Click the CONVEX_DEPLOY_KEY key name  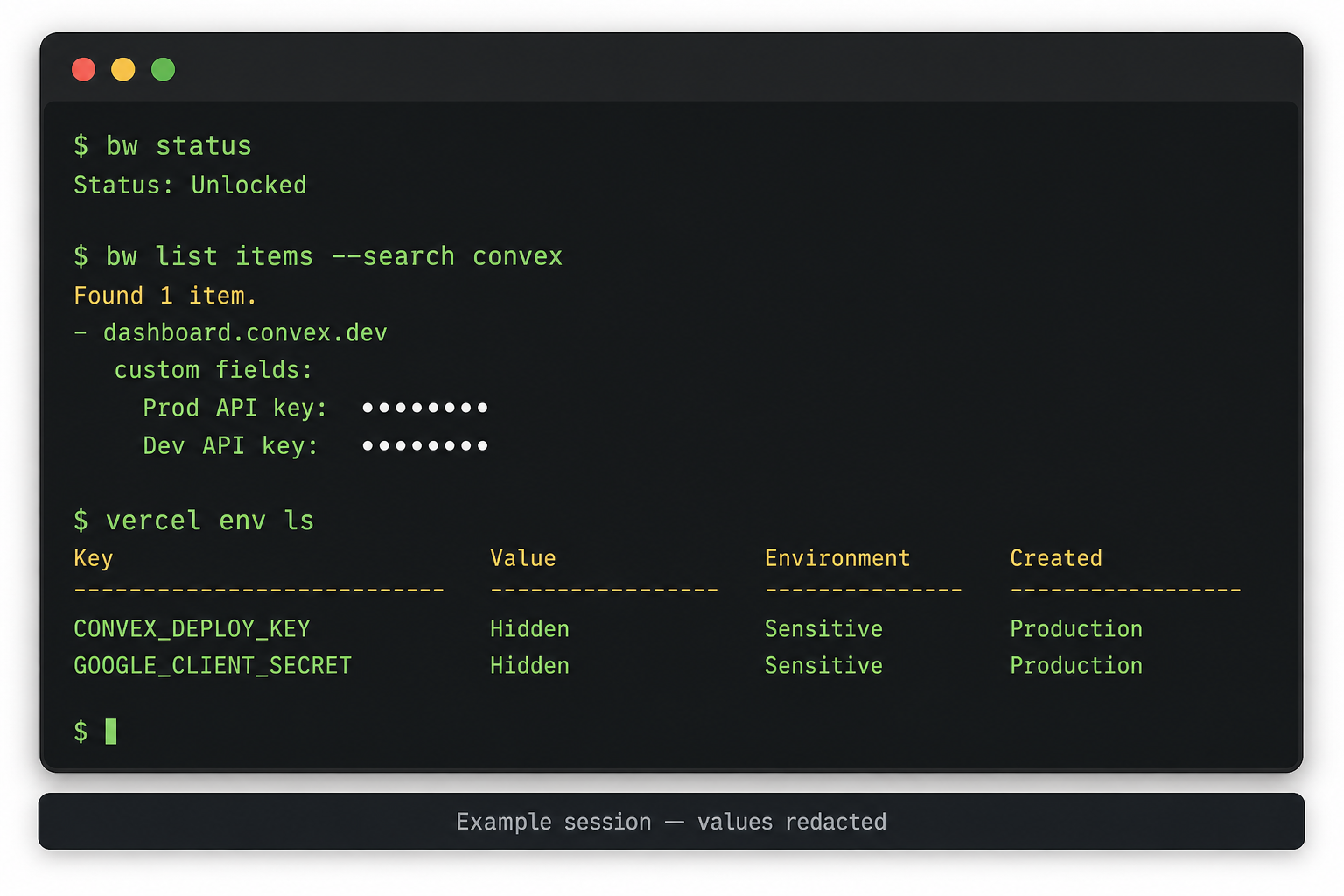pos(192,629)
